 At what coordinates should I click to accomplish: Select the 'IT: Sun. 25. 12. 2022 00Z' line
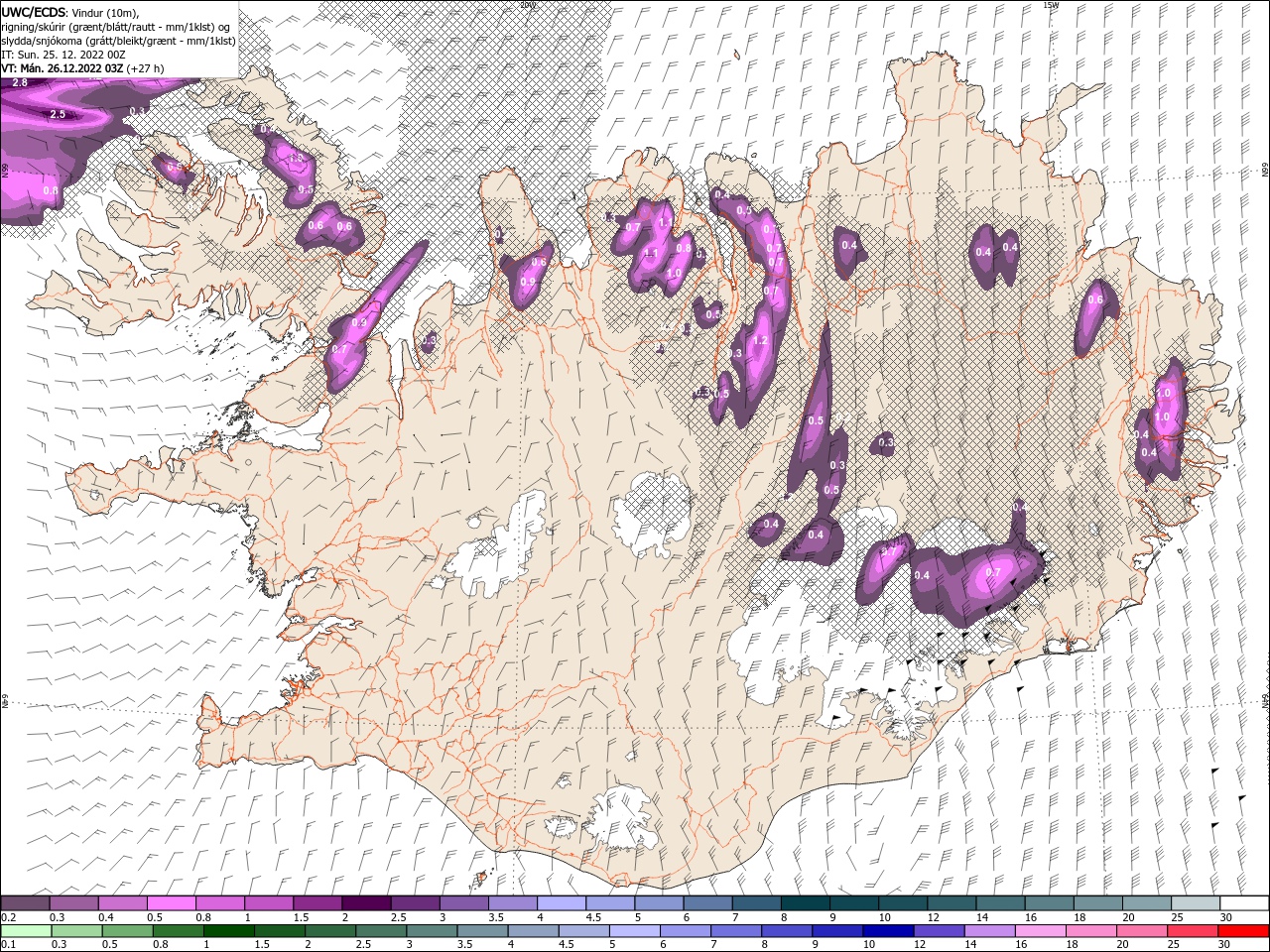(63, 55)
